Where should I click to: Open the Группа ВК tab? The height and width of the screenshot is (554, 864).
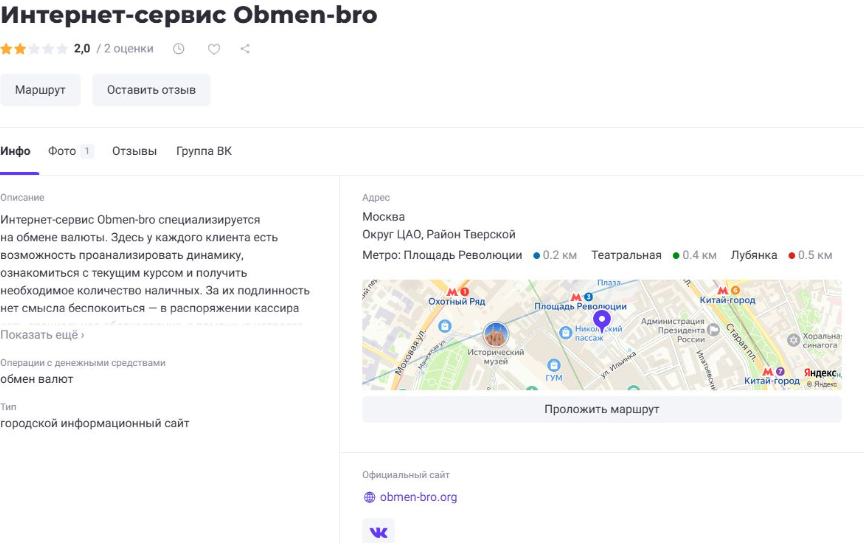203,151
